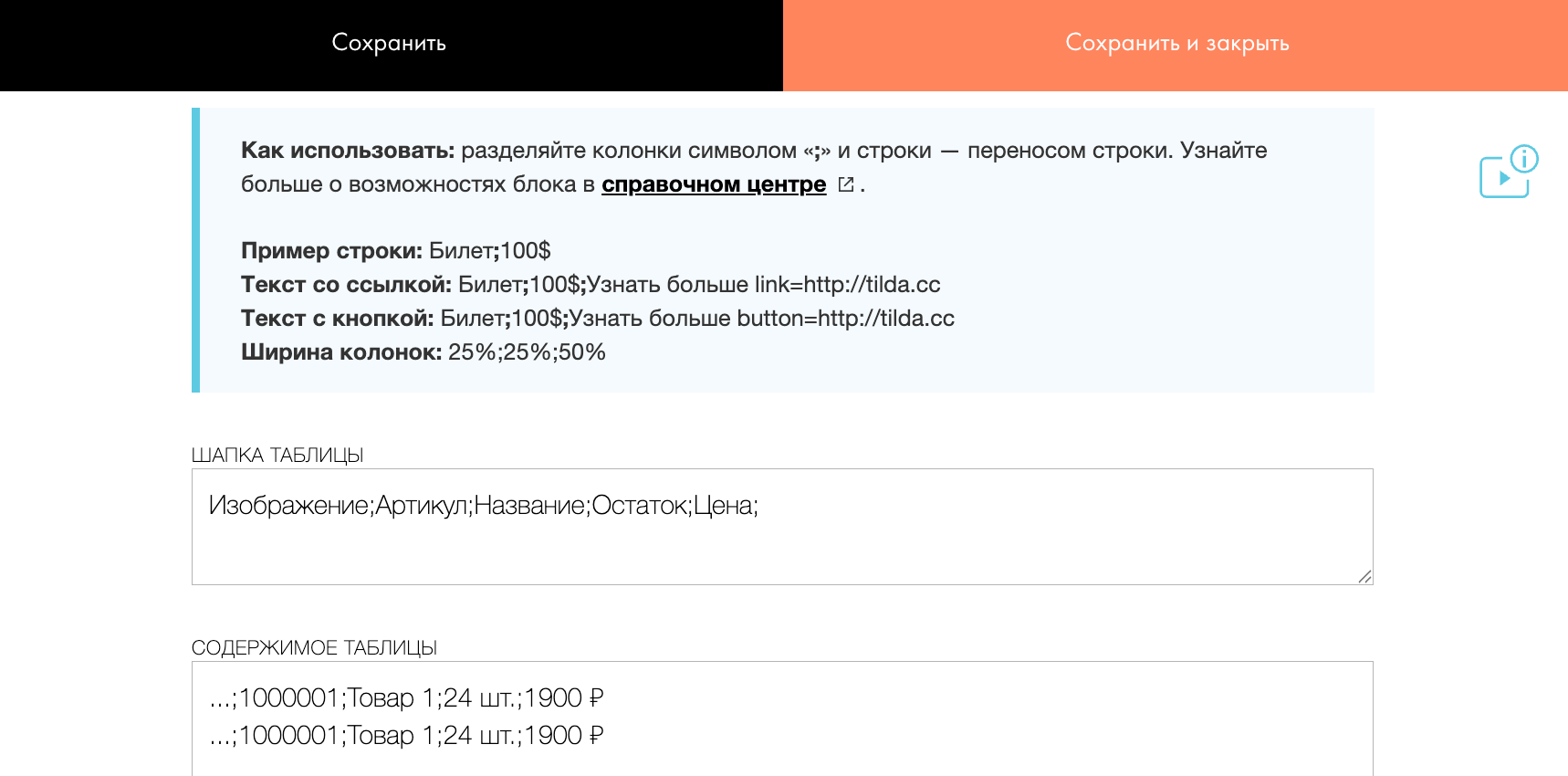Click the circled info badge icon

coord(1524,159)
